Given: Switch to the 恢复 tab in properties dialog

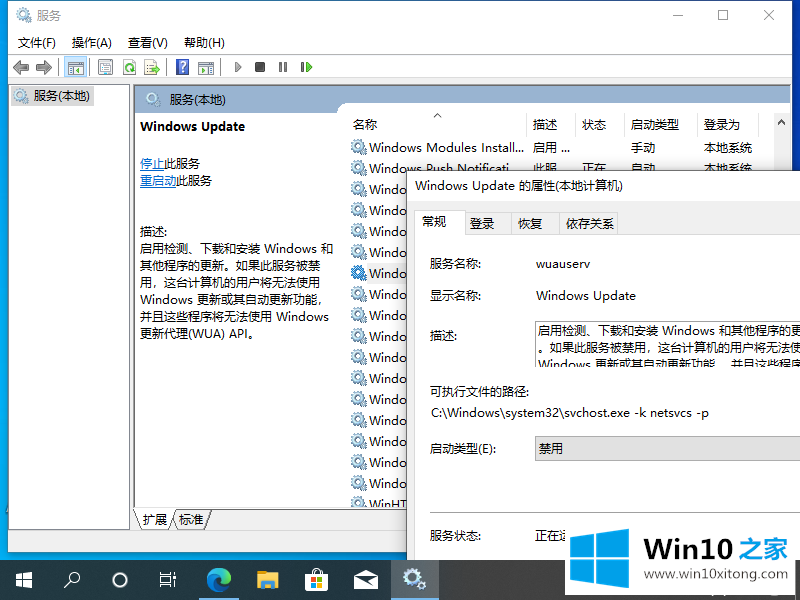Looking at the screenshot, I should click(535, 223).
